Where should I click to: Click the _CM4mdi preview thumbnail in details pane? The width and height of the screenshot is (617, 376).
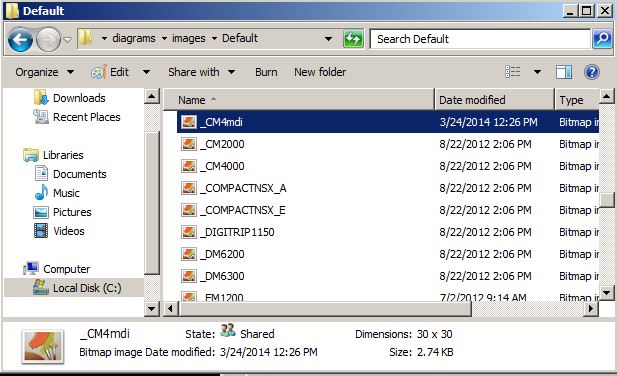coord(42,346)
